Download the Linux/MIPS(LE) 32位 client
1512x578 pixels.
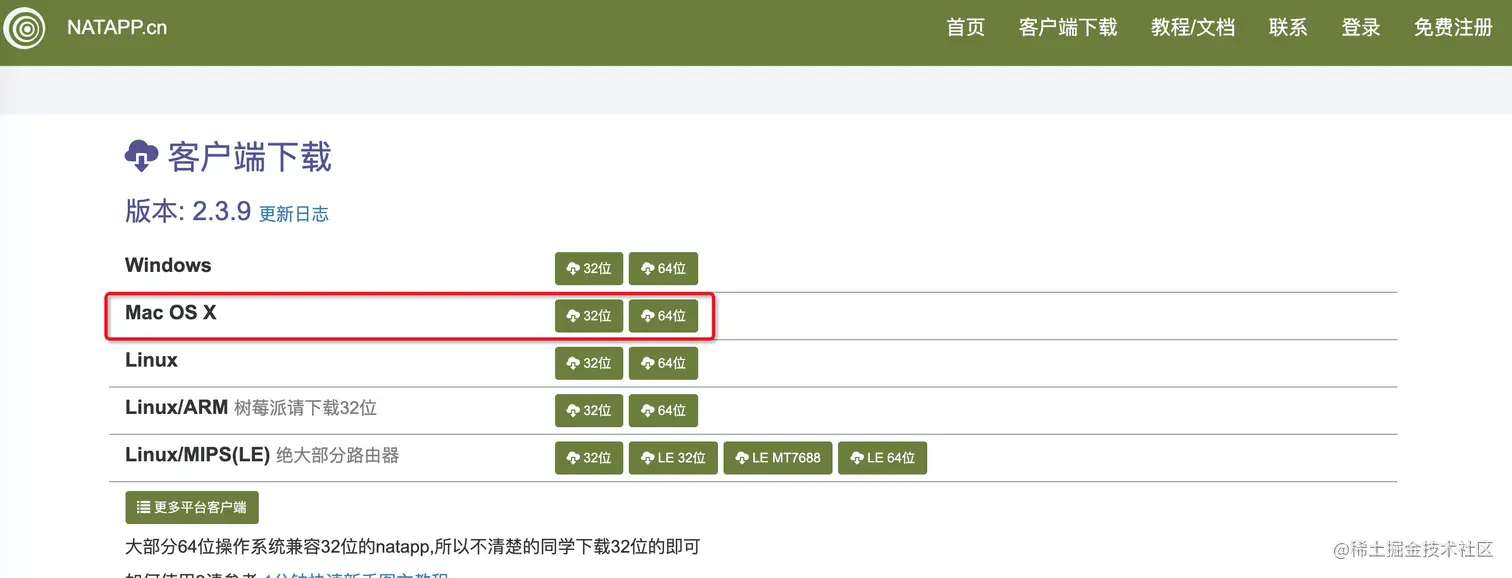589,458
